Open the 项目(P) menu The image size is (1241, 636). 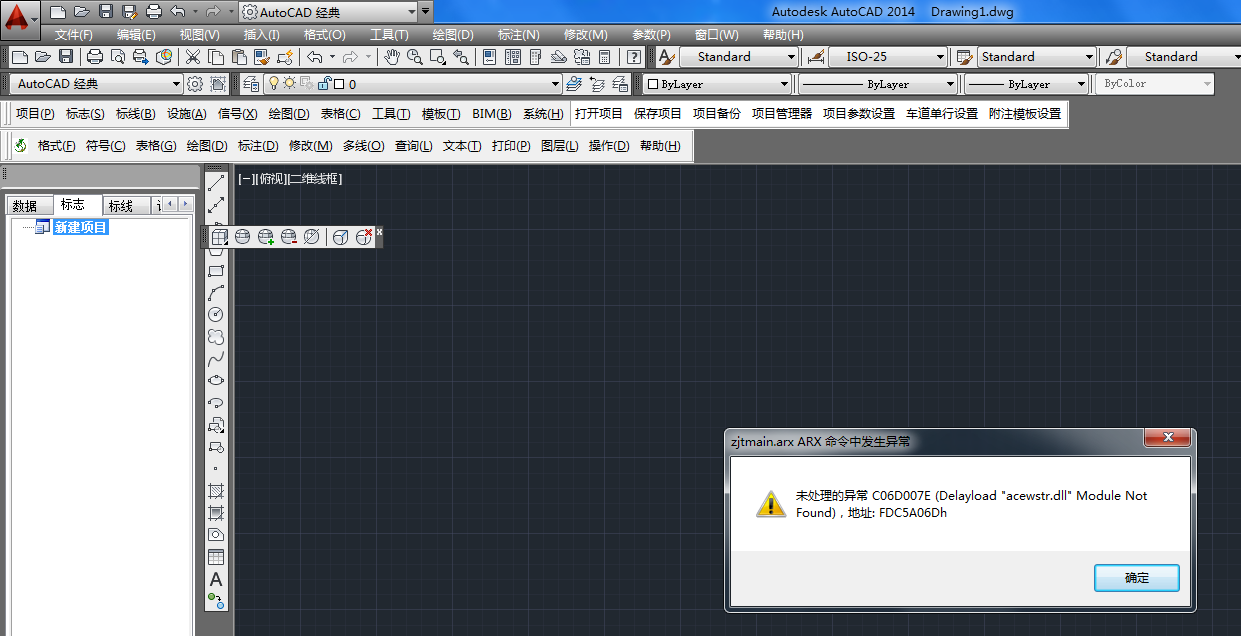click(35, 114)
